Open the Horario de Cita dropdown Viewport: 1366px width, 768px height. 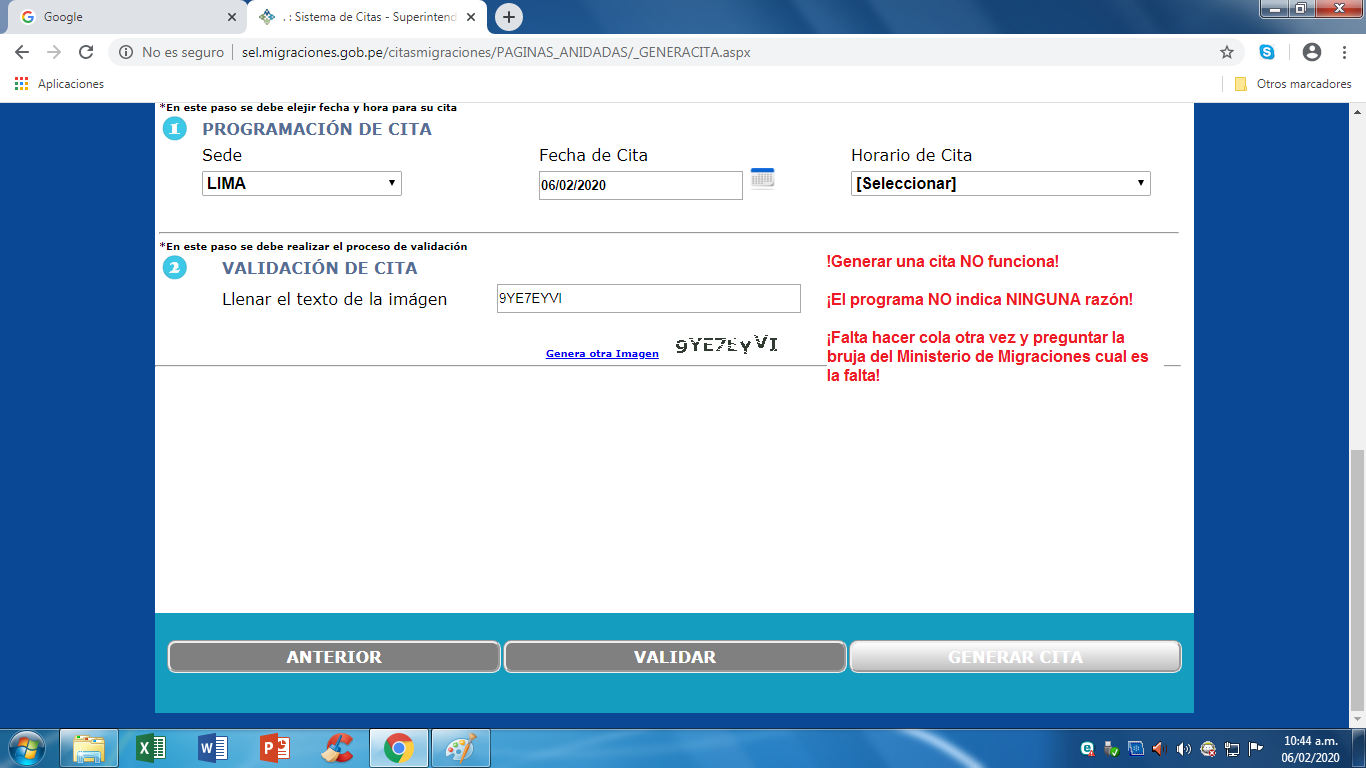pos(1000,184)
